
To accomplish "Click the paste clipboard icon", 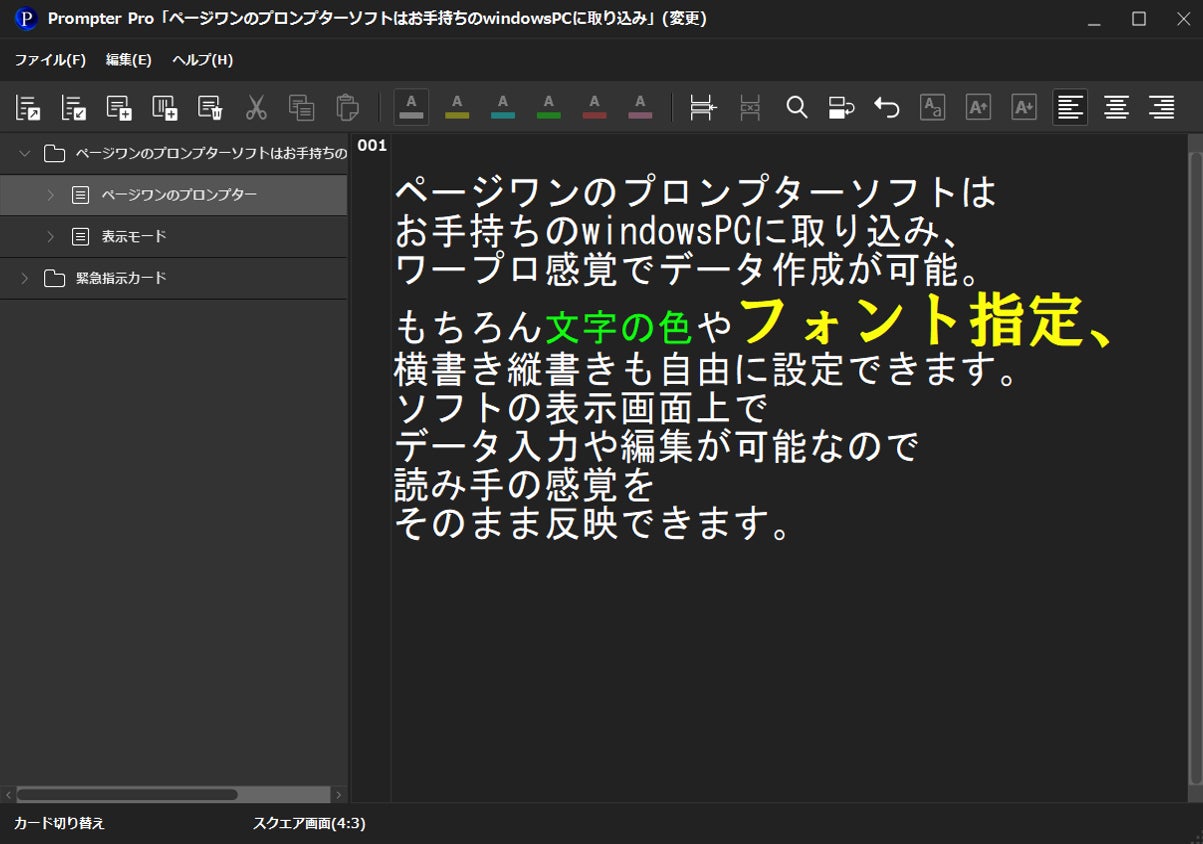I will coord(347,108).
